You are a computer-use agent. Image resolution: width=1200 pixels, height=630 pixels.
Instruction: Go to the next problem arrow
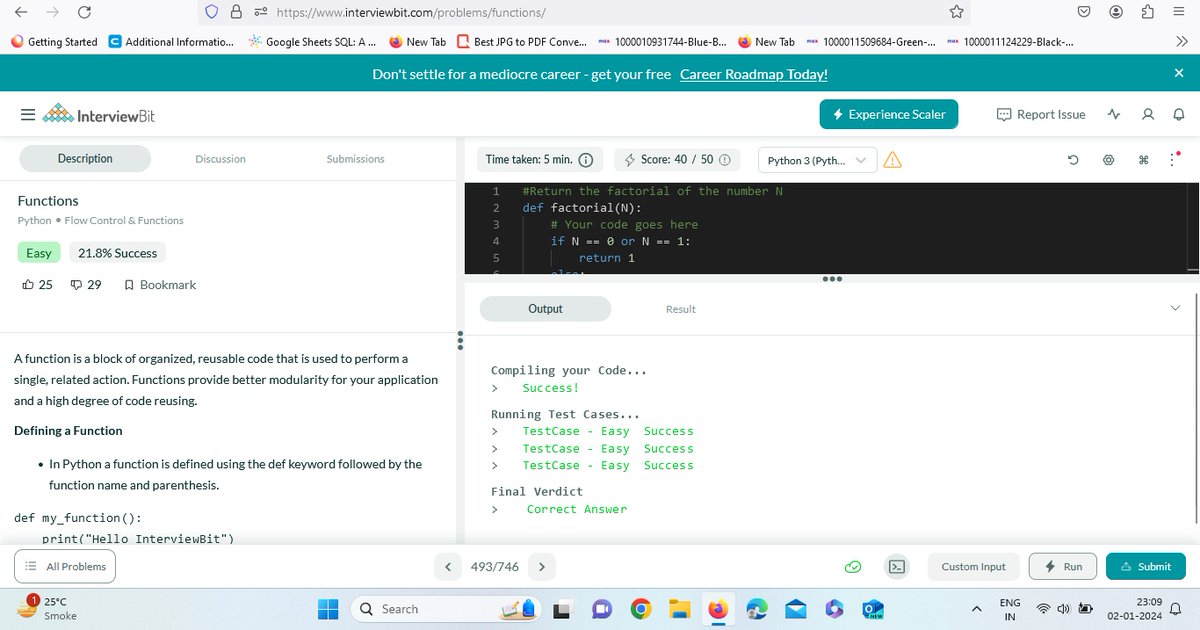[541, 567]
